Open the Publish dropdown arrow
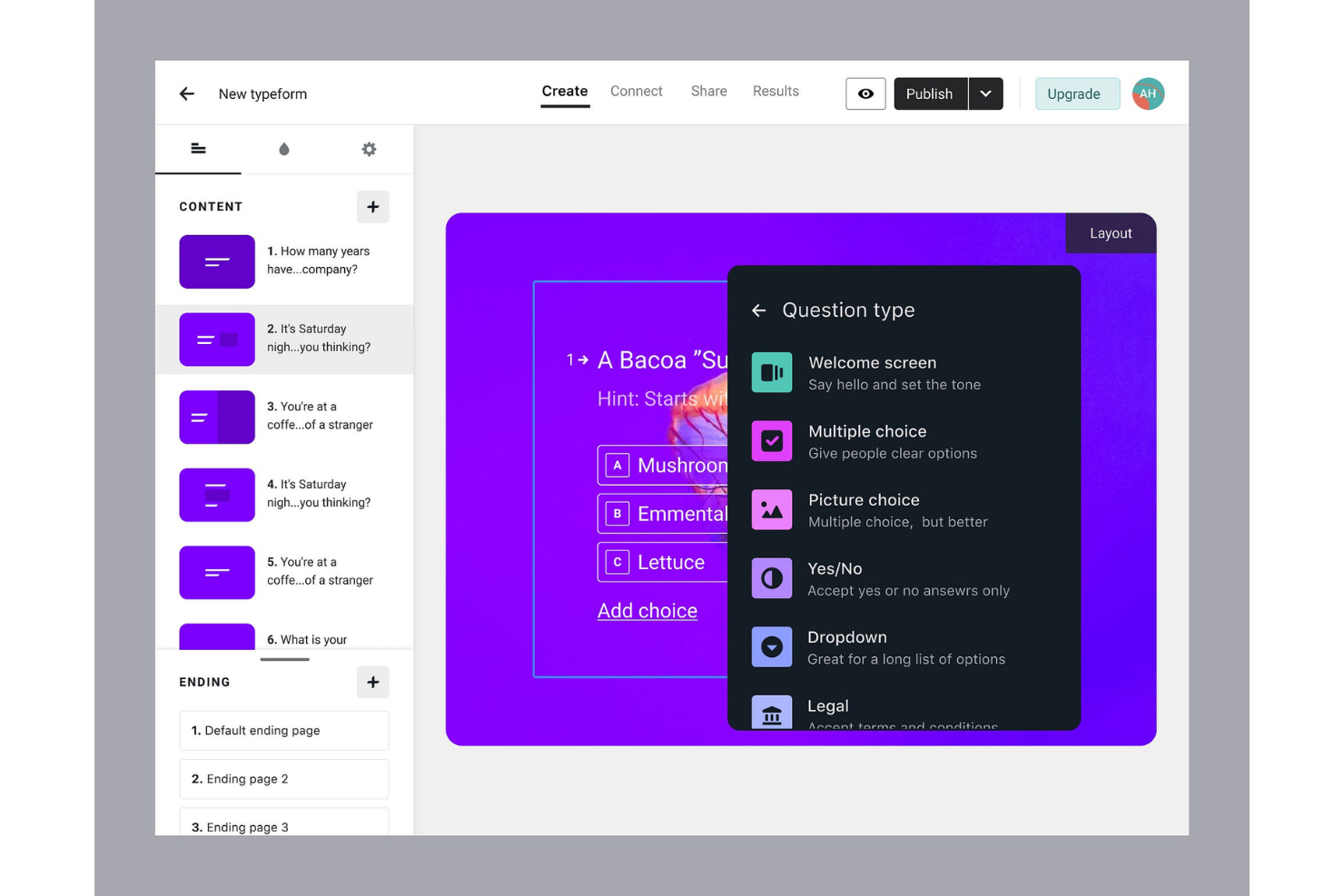 click(x=985, y=94)
